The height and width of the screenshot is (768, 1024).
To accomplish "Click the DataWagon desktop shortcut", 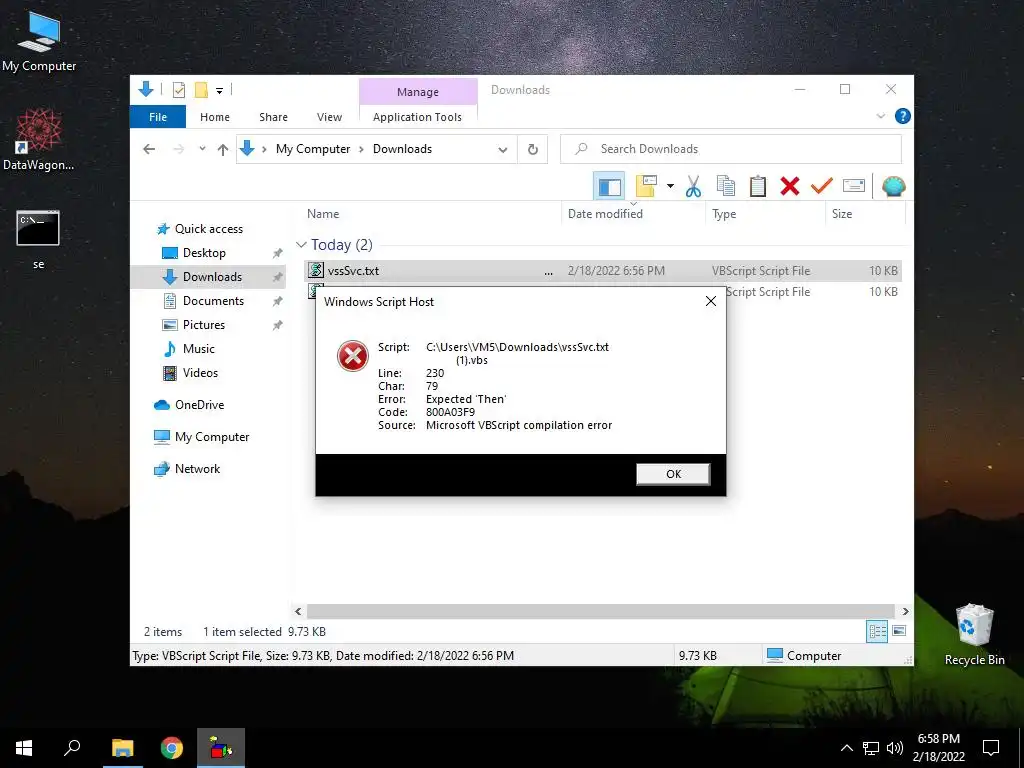I will pos(39,139).
